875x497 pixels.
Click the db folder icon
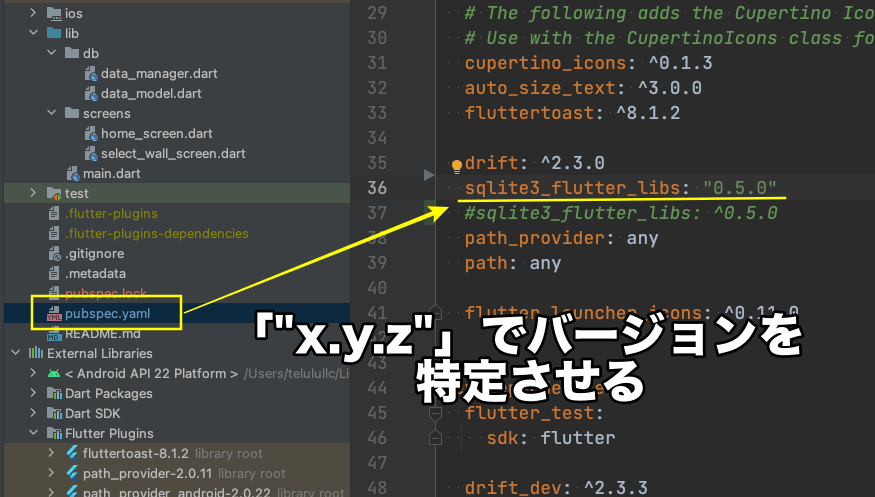[x=72, y=53]
